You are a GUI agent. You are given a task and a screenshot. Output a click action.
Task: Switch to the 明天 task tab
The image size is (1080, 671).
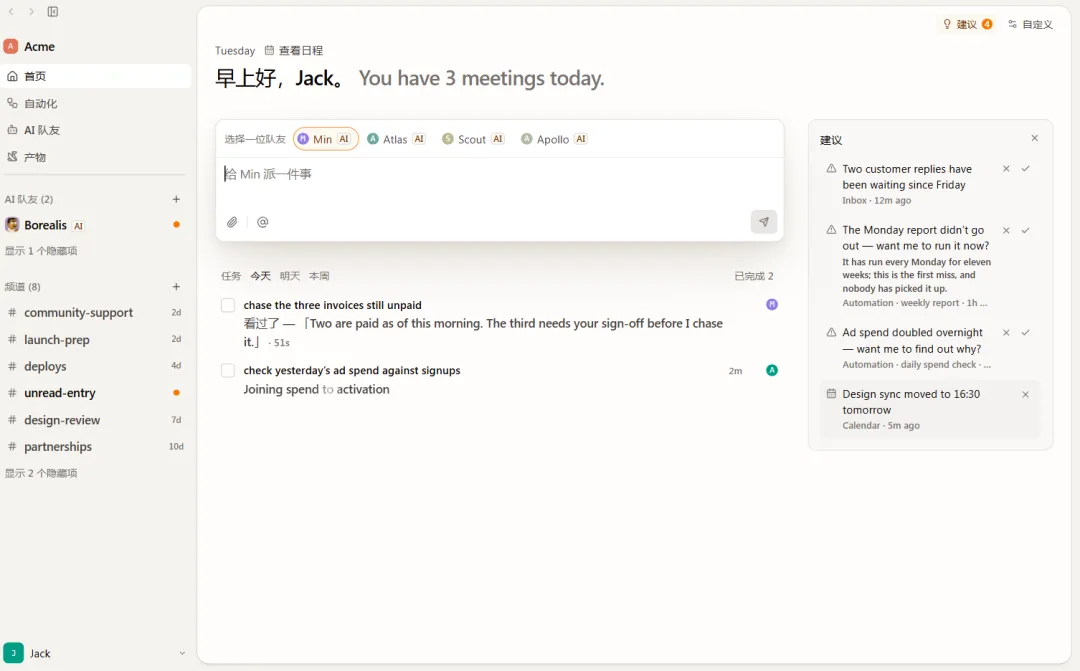click(x=290, y=276)
